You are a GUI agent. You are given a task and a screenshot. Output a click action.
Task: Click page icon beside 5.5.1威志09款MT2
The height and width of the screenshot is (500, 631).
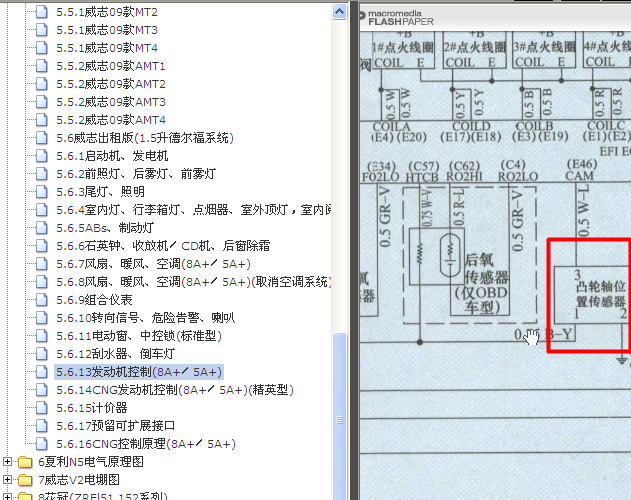pos(41,12)
